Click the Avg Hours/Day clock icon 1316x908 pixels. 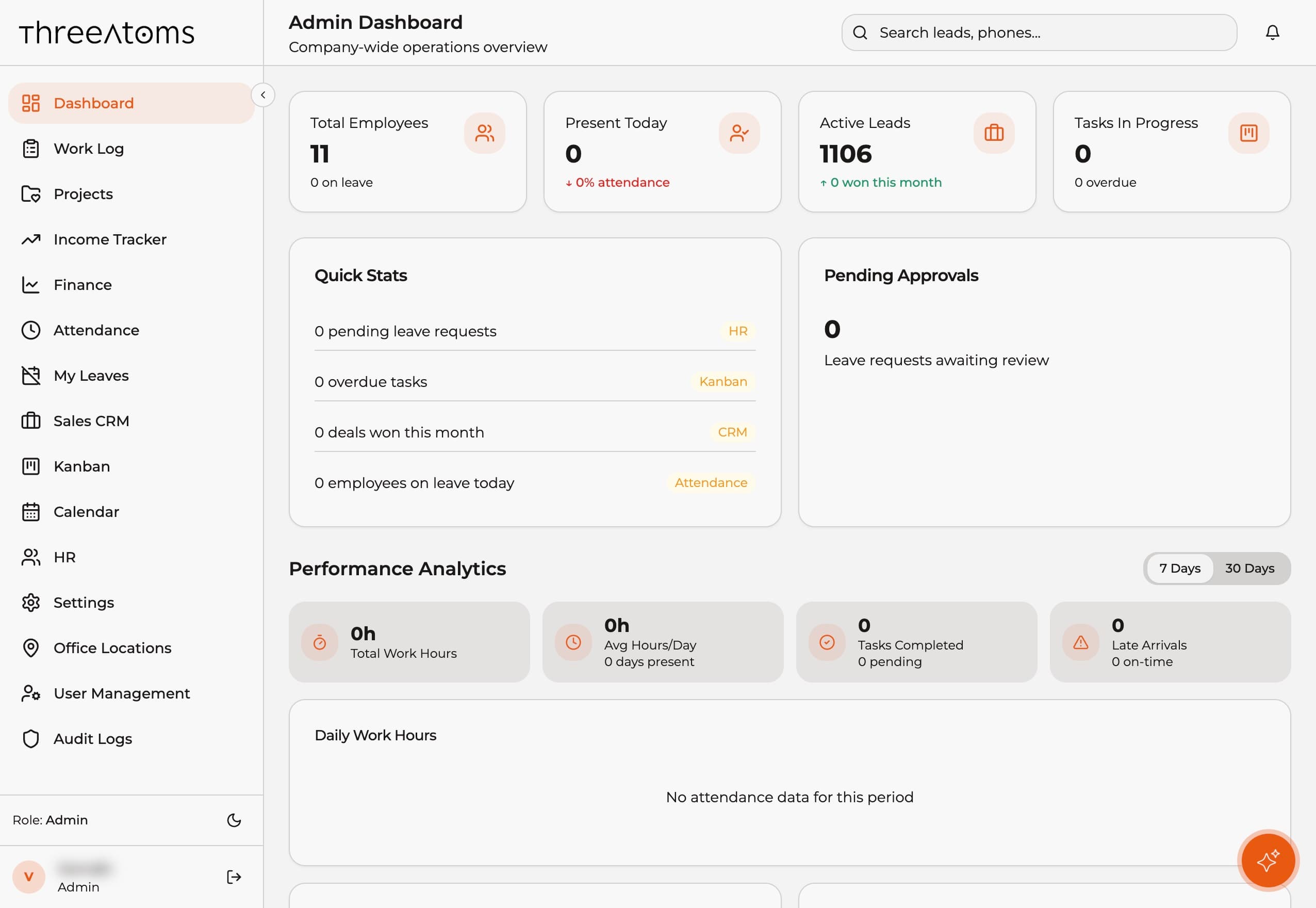coord(573,642)
